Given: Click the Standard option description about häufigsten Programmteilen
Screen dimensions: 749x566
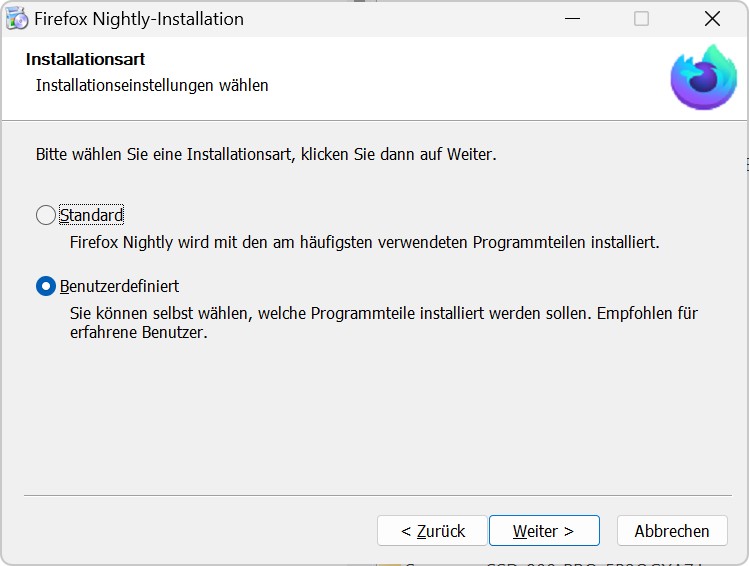Looking at the screenshot, I should click(x=364, y=242).
